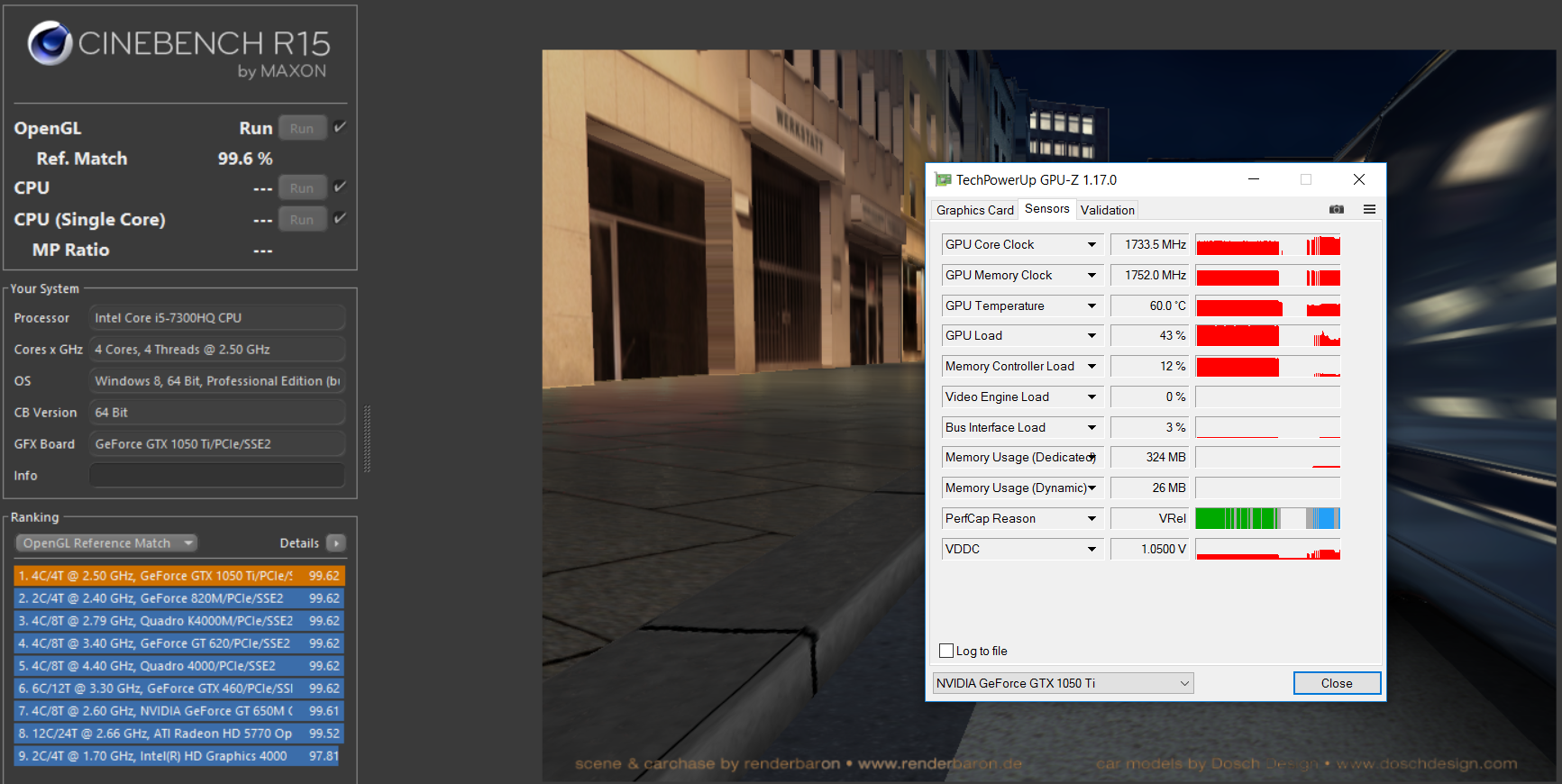Open GPU Memory Clock sensor dropdown
Viewport: 1562px width, 784px height.
[1092, 276]
